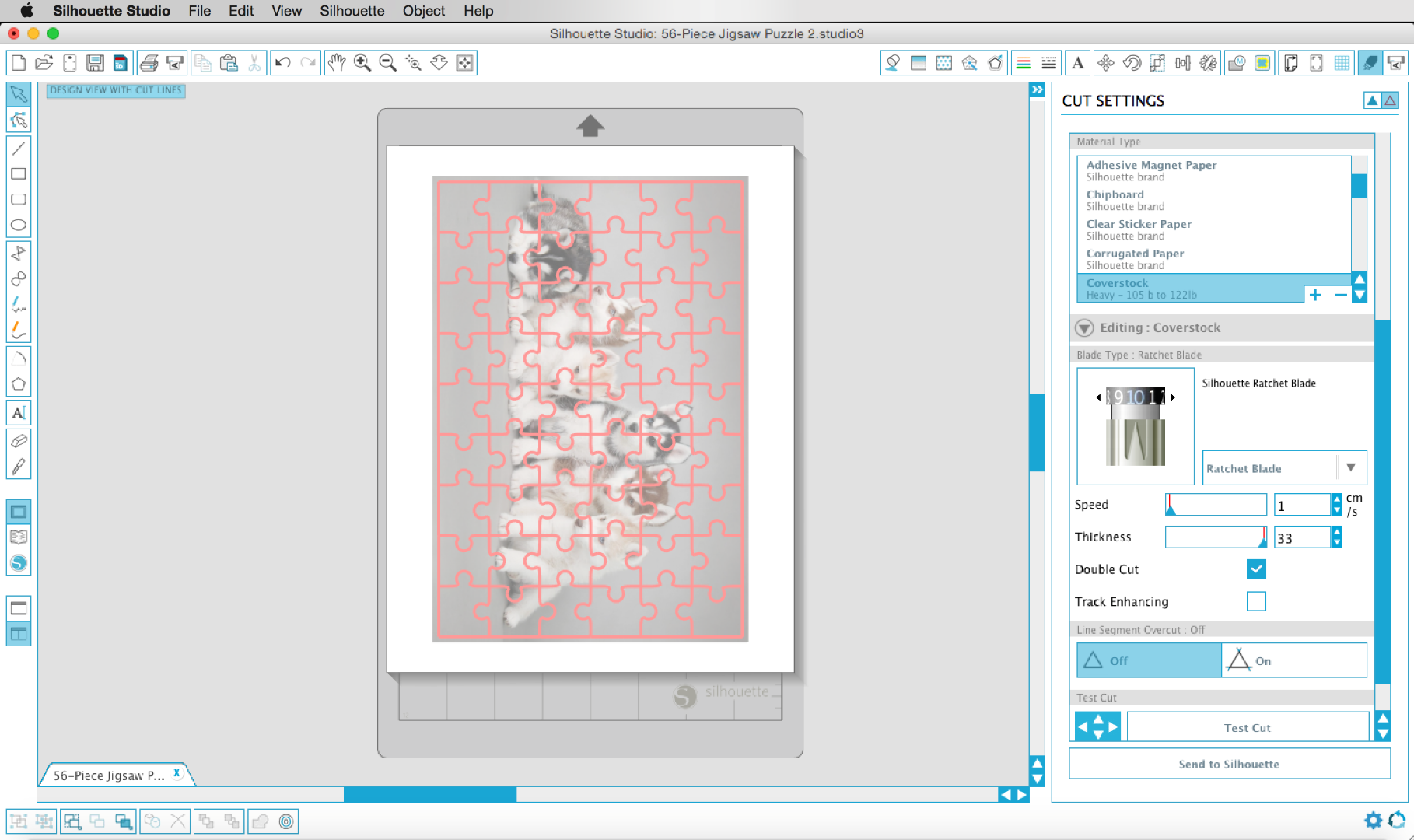The image size is (1414, 840).
Task: Save the document with the floppy disk icon
Action: pyautogui.click(x=95, y=63)
